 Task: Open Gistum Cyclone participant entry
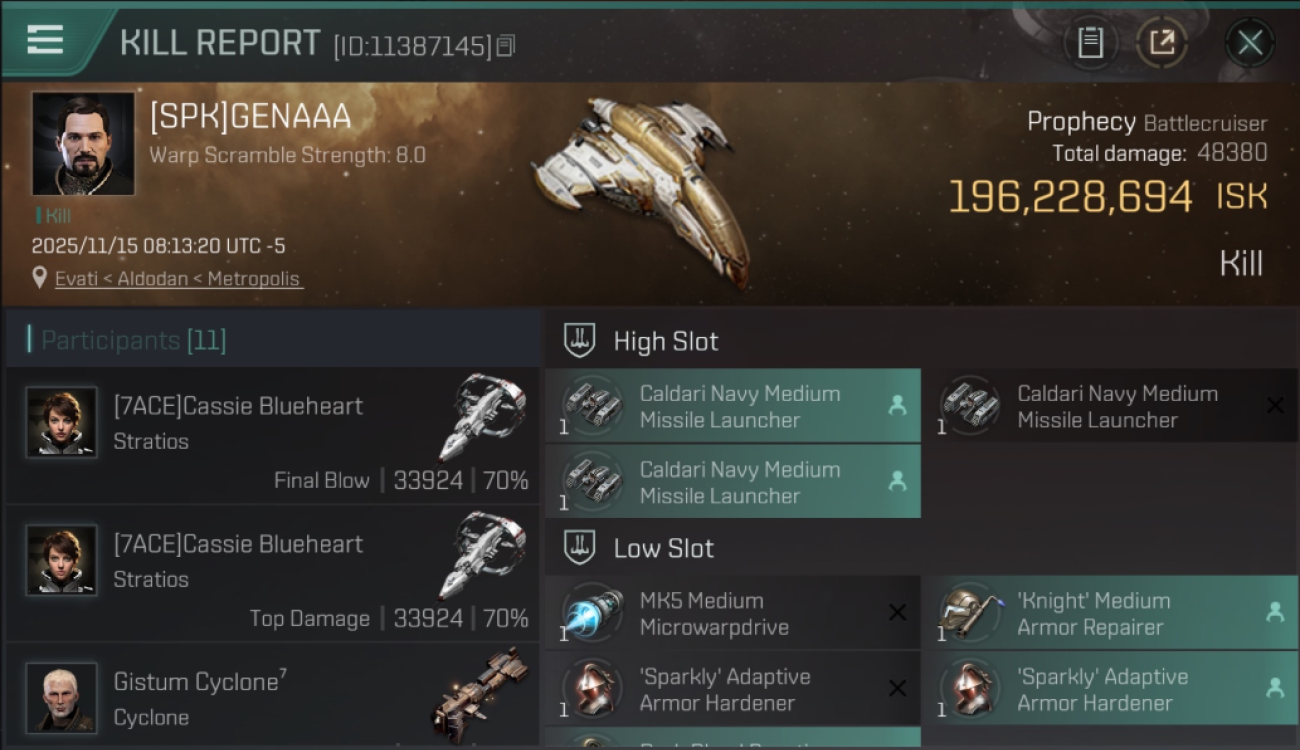point(272,697)
